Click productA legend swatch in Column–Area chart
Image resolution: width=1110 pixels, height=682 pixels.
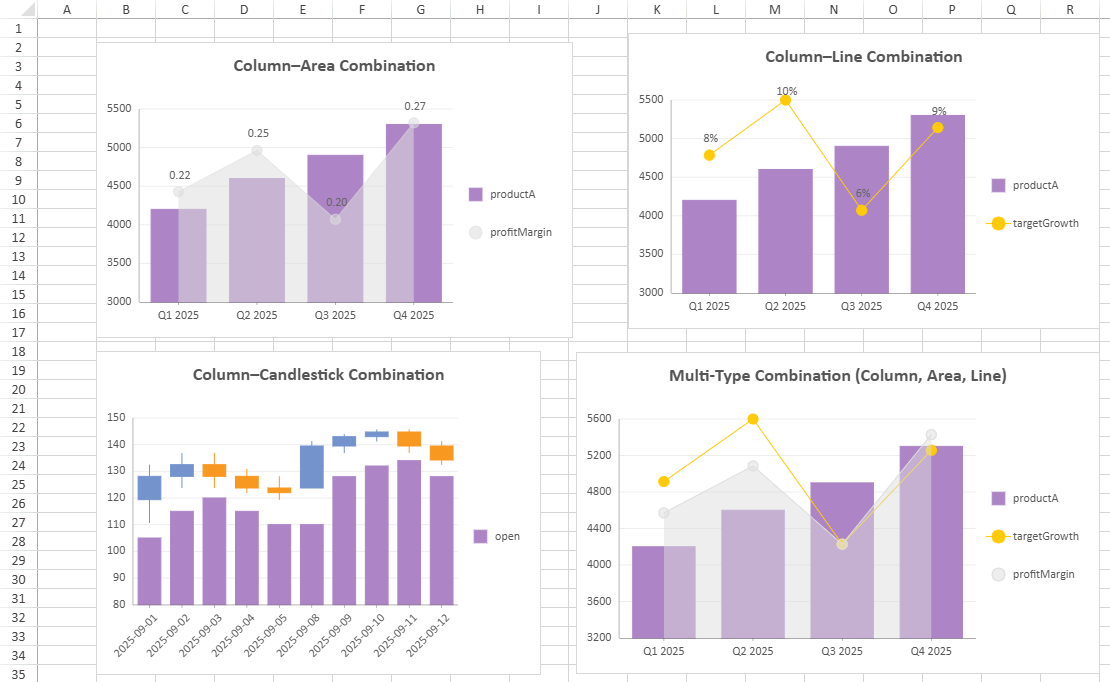(476, 194)
